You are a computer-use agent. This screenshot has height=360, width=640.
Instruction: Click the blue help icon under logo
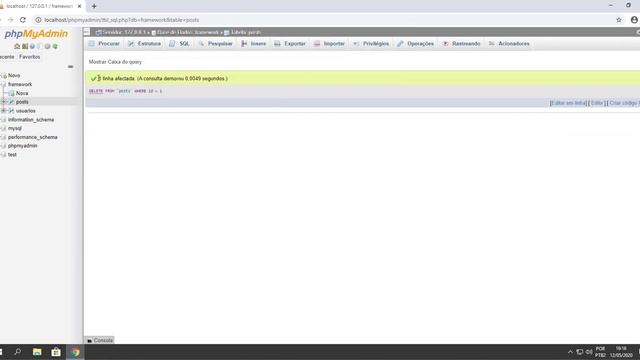coord(32,47)
